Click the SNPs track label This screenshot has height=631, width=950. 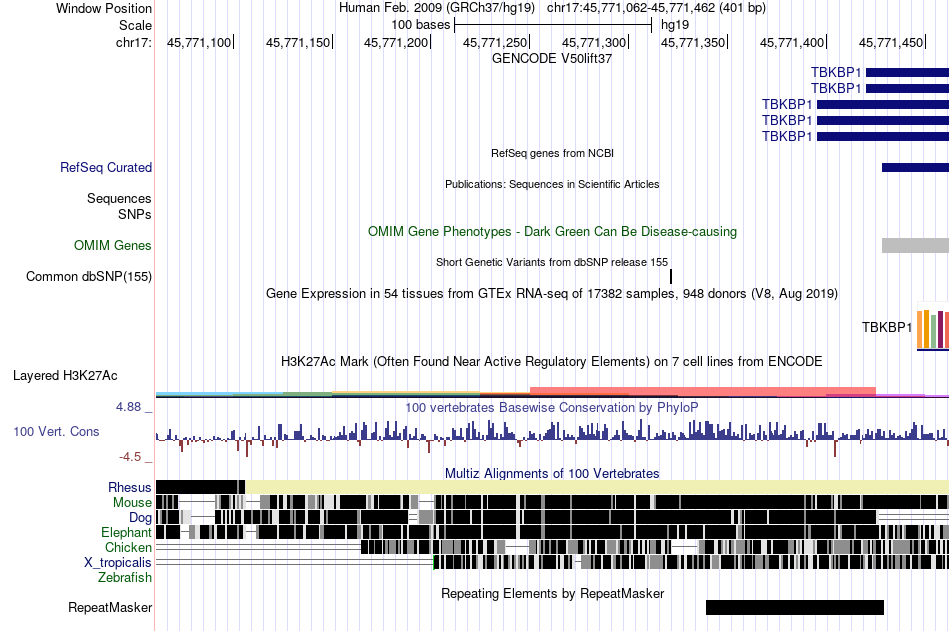[135, 214]
